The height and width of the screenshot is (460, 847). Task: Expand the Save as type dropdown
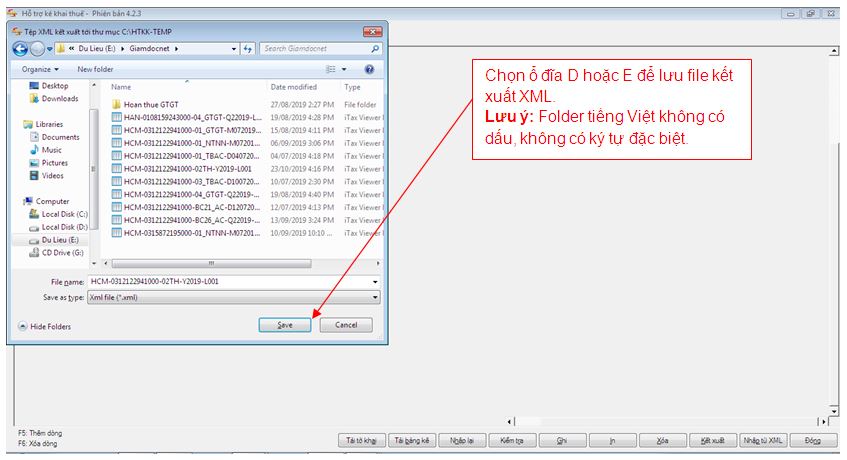(375, 297)
